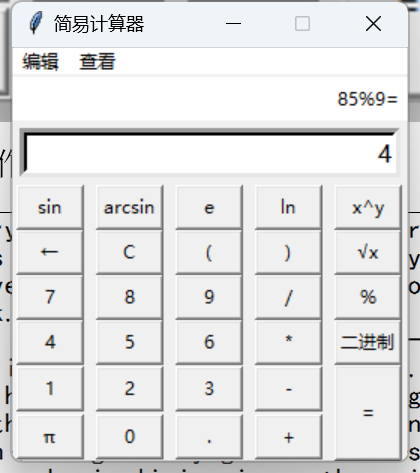420x473 pixels.
Task: Click the sin function button
Action: (x=50, y=207)
